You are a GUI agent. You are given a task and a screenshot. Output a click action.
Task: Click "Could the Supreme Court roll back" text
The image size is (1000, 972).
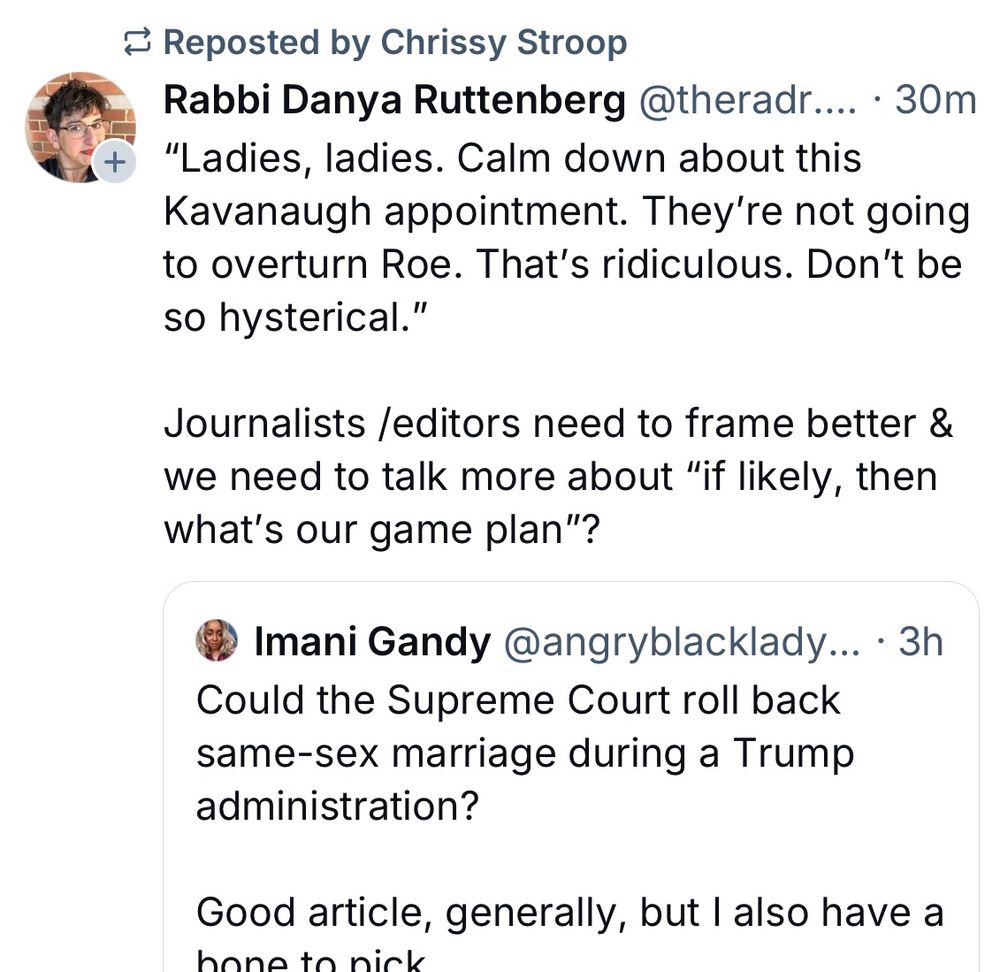point(517,699)
